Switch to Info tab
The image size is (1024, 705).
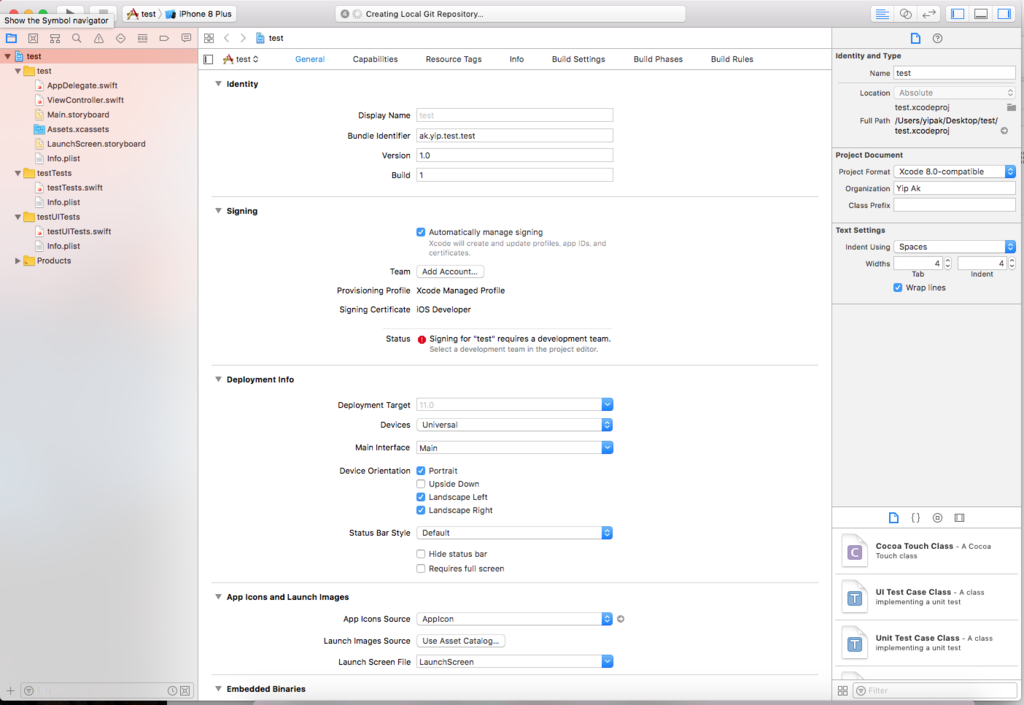click(517, 59)
